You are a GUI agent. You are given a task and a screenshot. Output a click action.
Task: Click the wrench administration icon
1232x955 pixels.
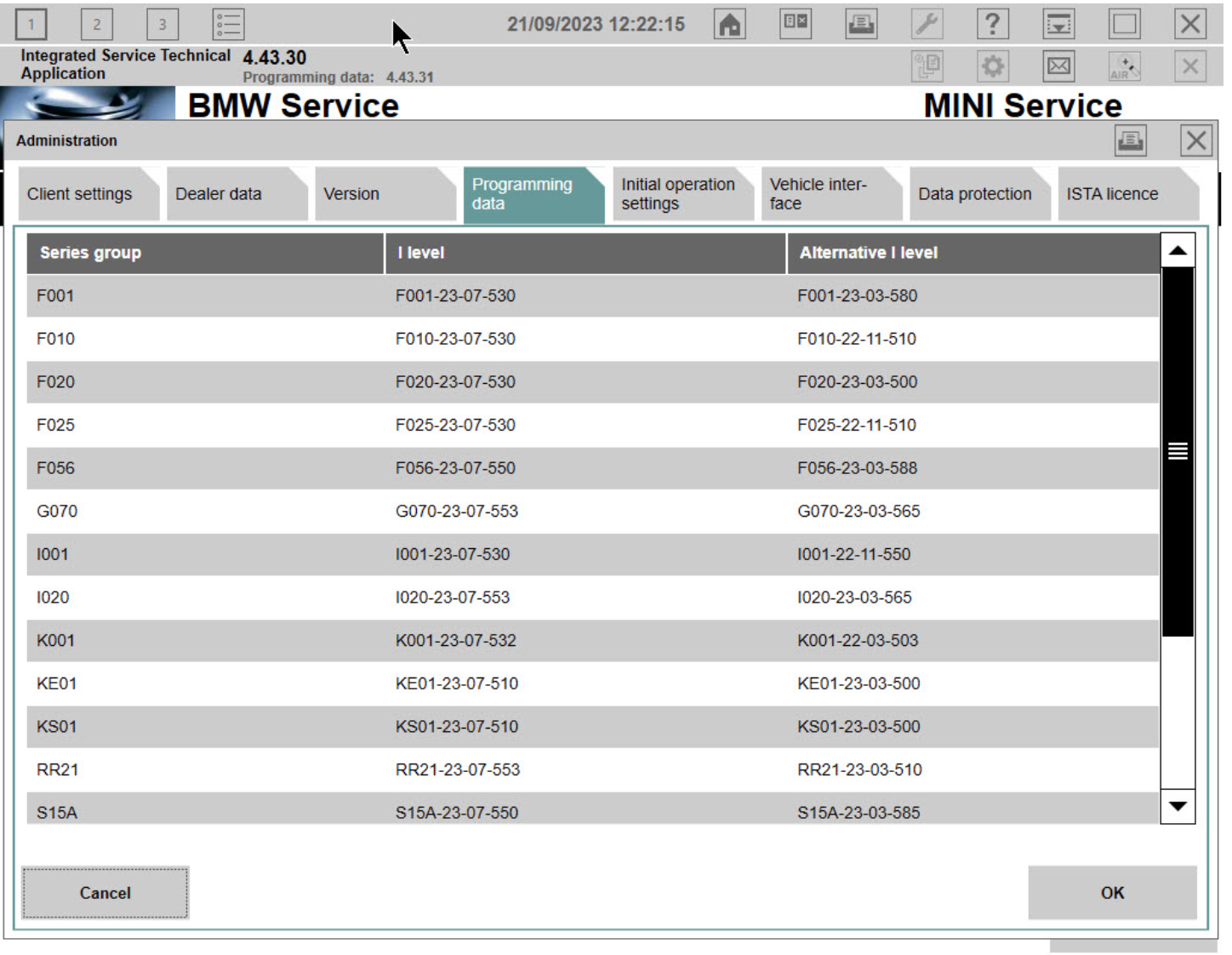[x=927, y=25]
